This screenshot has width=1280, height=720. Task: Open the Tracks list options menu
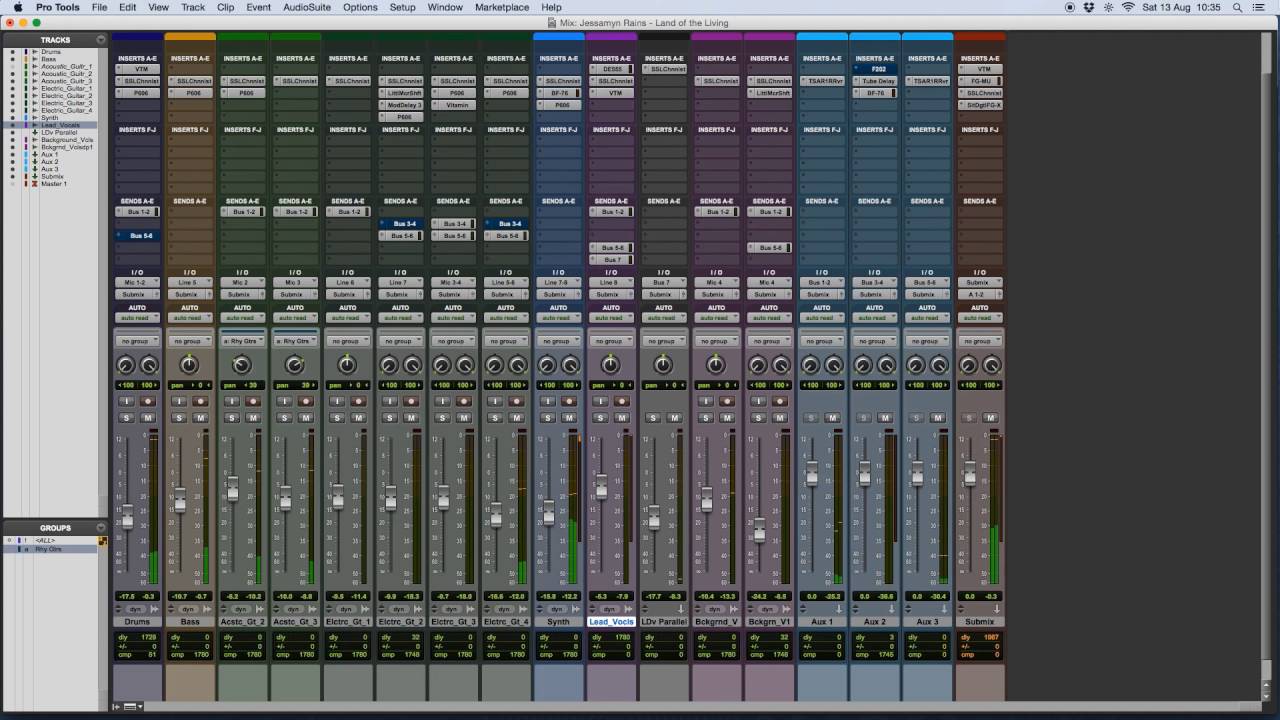tap(101, 40)
